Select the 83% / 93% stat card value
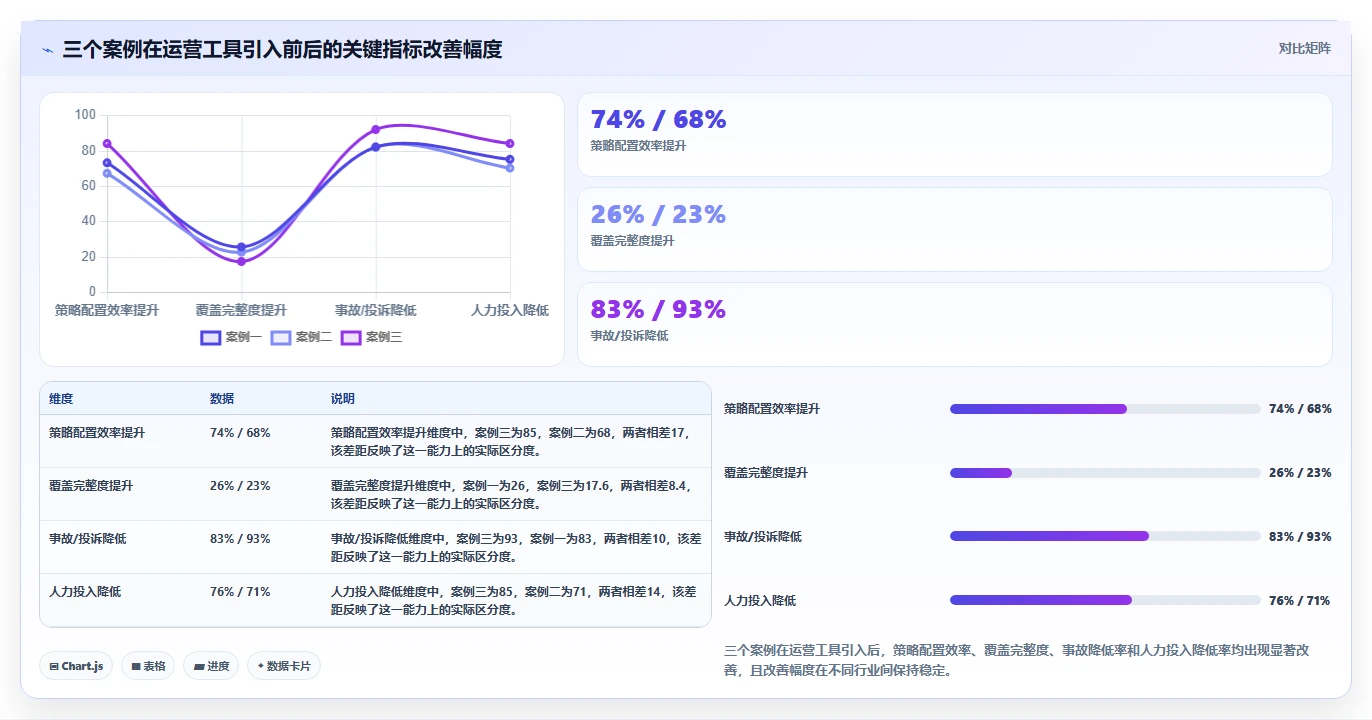Viewport: 1372px width, 720px height. pos(658,309)
